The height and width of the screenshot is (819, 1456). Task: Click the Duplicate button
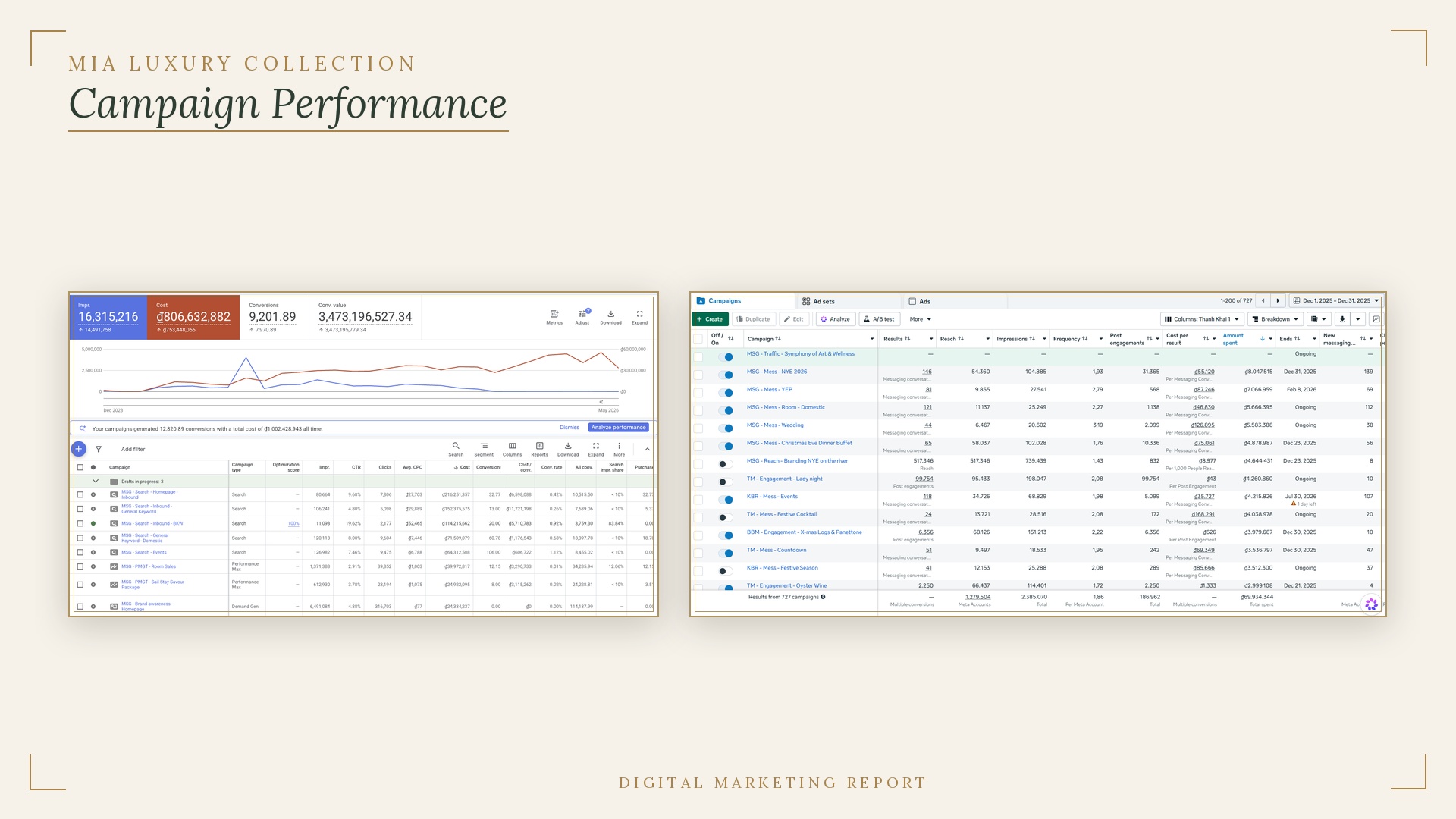tap(753, 319)
